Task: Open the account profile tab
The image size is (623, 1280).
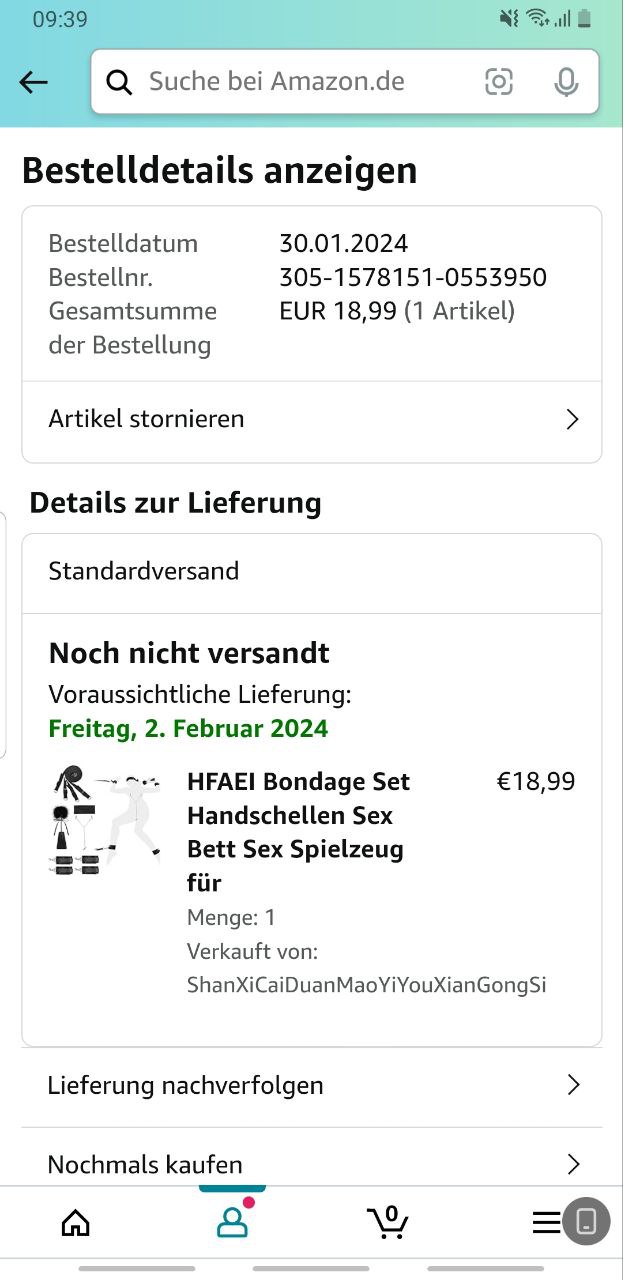Action: pyautogui.click(x=232, y=1222)
